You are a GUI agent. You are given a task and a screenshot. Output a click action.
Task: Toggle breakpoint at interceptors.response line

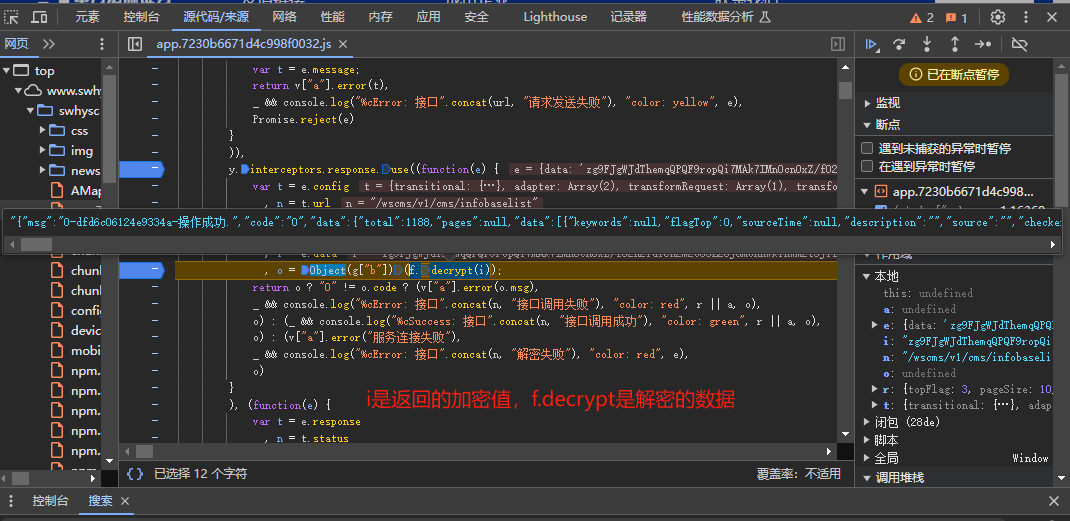[x=141, y=169]
